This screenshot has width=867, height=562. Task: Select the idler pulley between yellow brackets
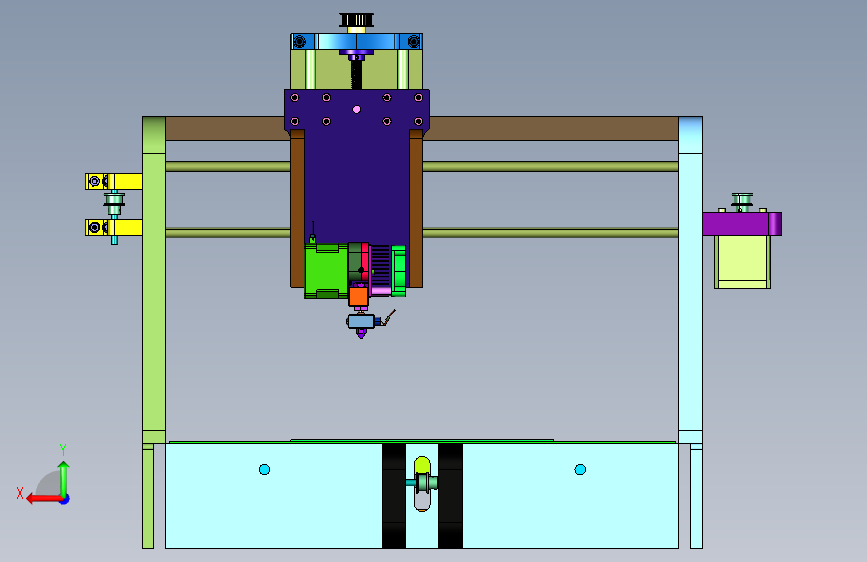pos(114,204)
